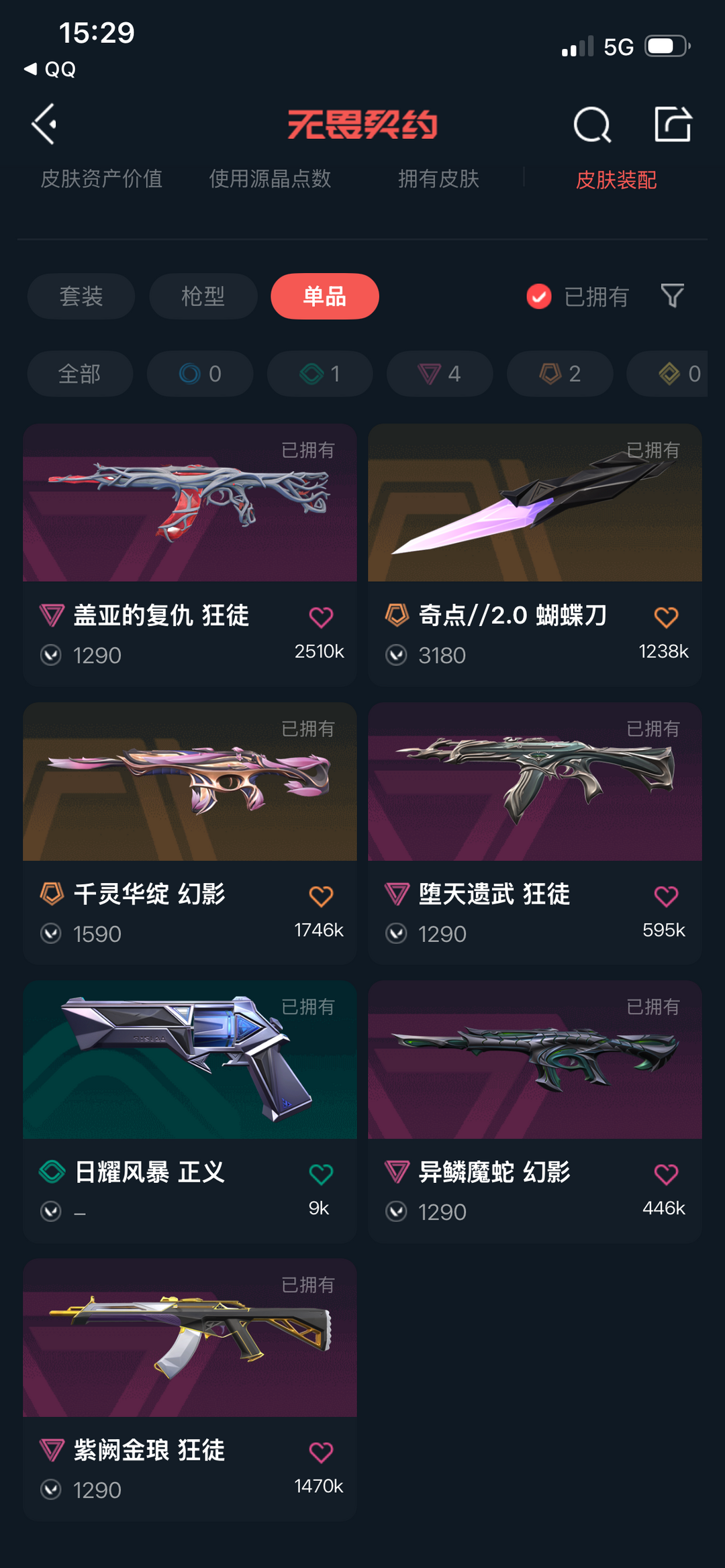725x1568 pixels.
Task: Tap heart icon on 紫阙金琅 狂徒
Action: click(x=321, y=1452)
